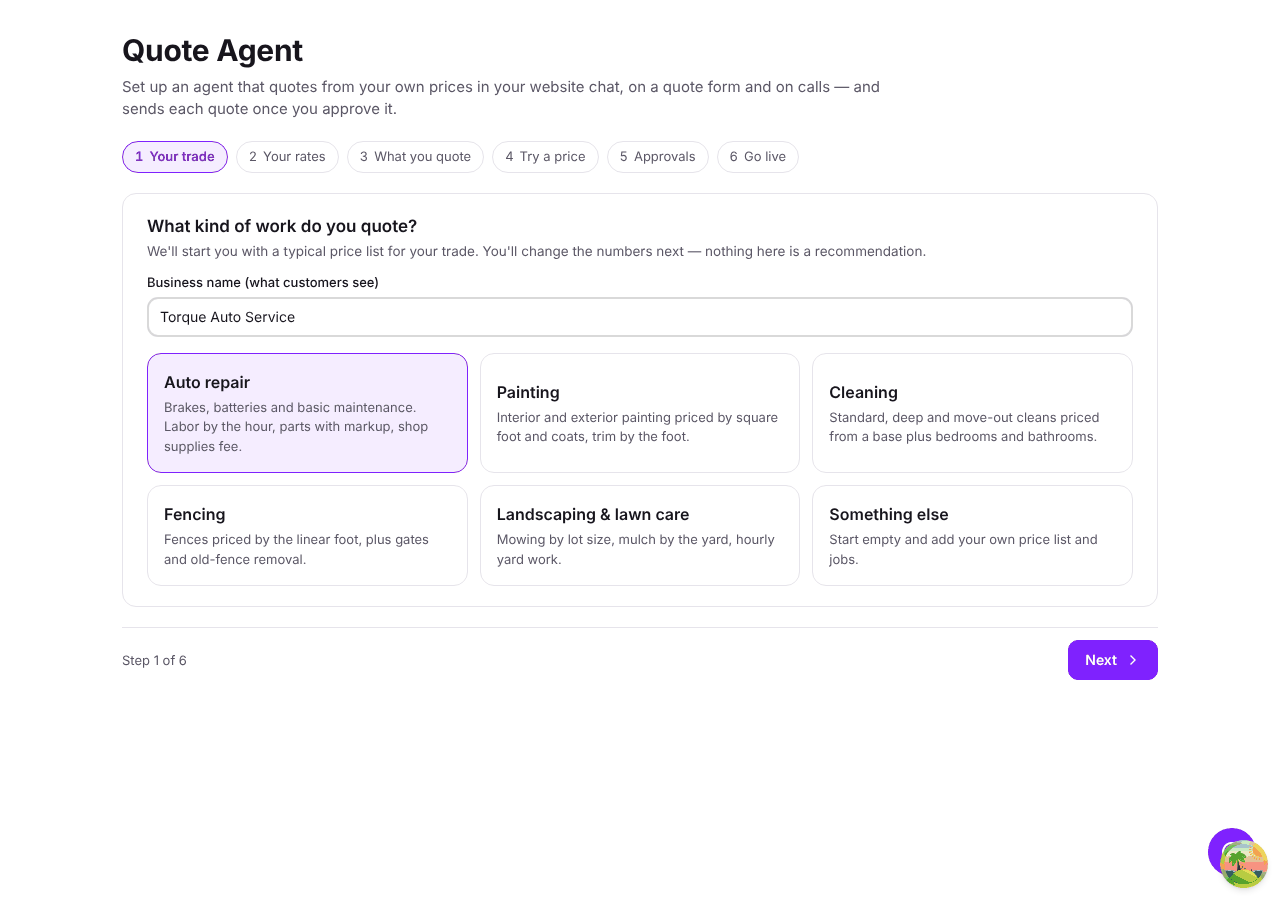The image size is (1280, 900).
Task: Select the Painting trade card
Action: (x=640, y=413)
